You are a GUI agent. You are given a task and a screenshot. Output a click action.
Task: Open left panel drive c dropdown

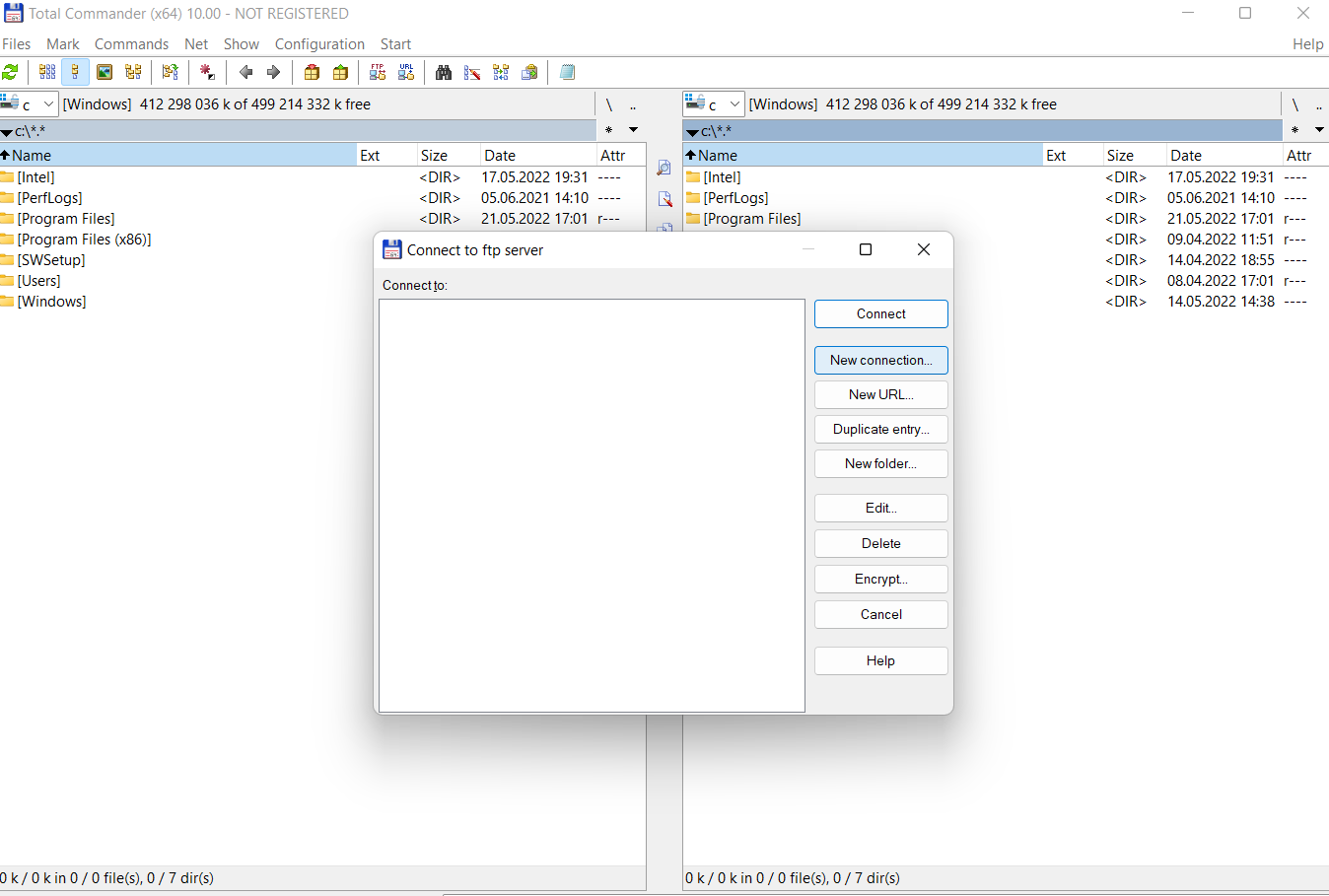pyautogui.click(x=29, y=103)
